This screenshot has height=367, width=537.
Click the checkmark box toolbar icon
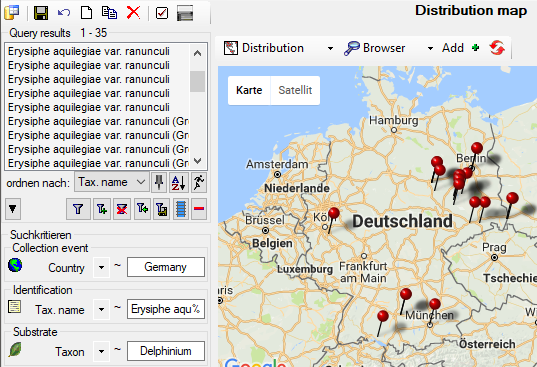(162, 13)
